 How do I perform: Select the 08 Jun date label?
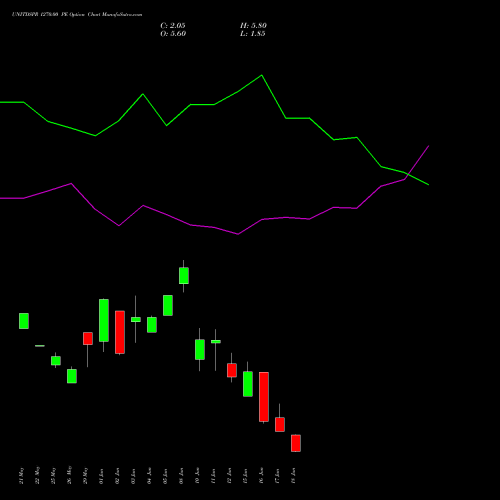(182, 476)
